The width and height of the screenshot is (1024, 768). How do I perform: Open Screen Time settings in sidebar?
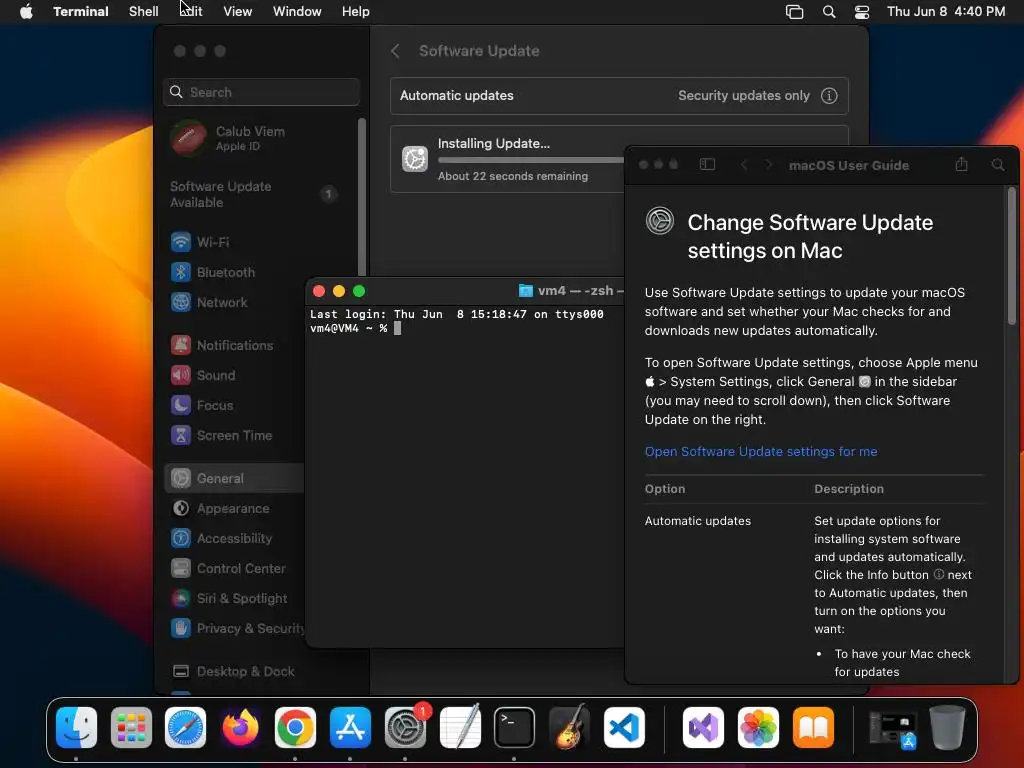tap(222, 435)
